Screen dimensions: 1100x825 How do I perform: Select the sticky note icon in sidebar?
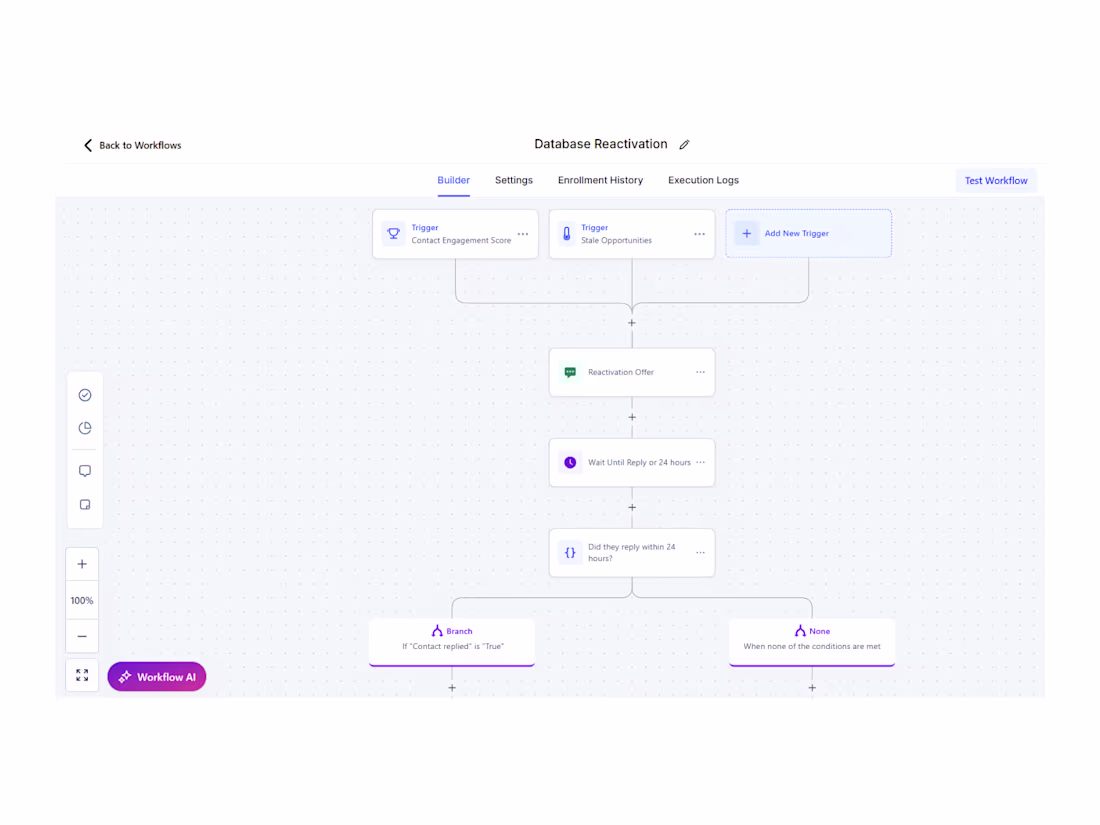pos(84,504)
